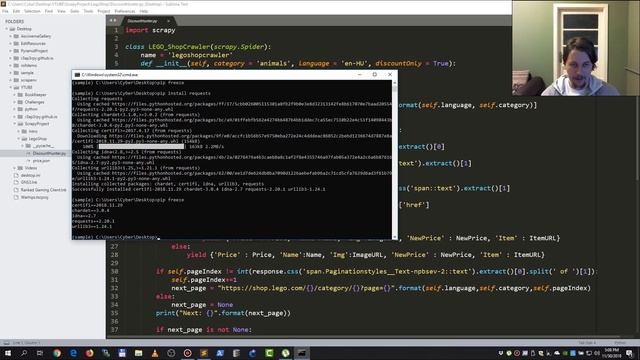Viewport: 640px width, 360px height.
Task: Expand the Videos folder
Action: (x=15, y=168)
